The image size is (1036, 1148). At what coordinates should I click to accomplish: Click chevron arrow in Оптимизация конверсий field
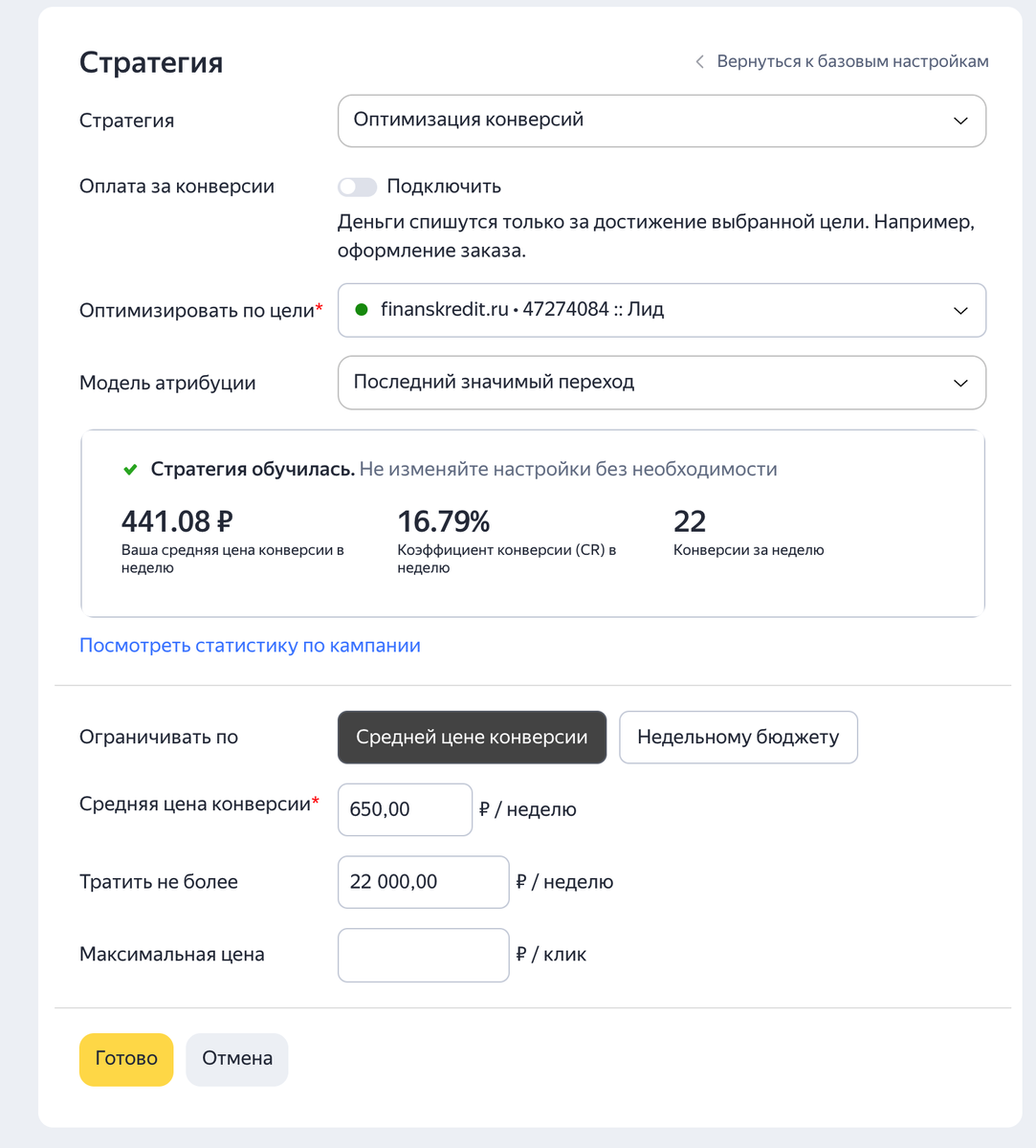pos(960,121)
